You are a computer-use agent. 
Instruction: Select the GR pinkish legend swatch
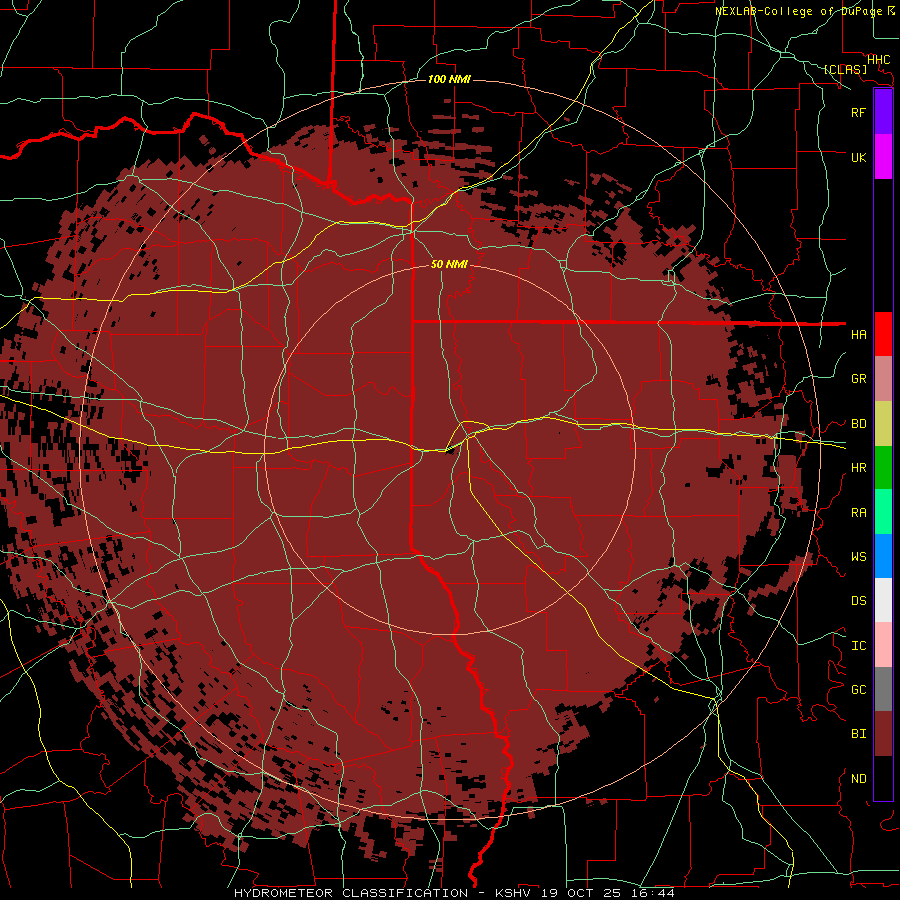(883, 379)
